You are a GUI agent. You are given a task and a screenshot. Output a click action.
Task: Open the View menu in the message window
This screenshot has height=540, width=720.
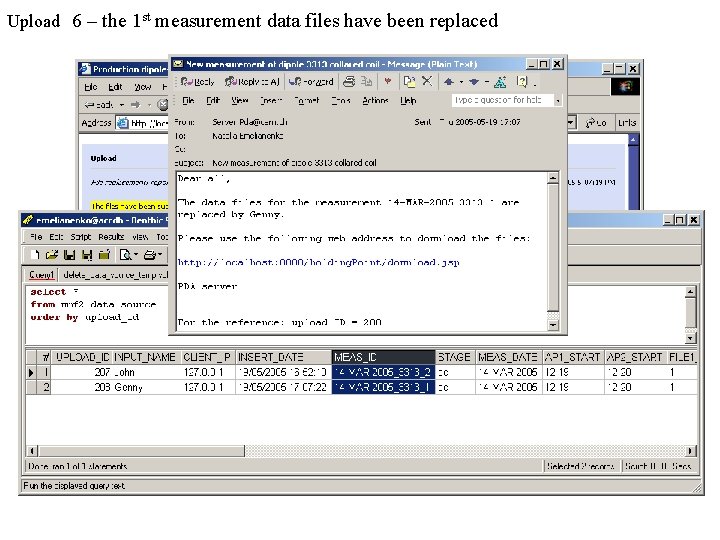click(240, 100)
